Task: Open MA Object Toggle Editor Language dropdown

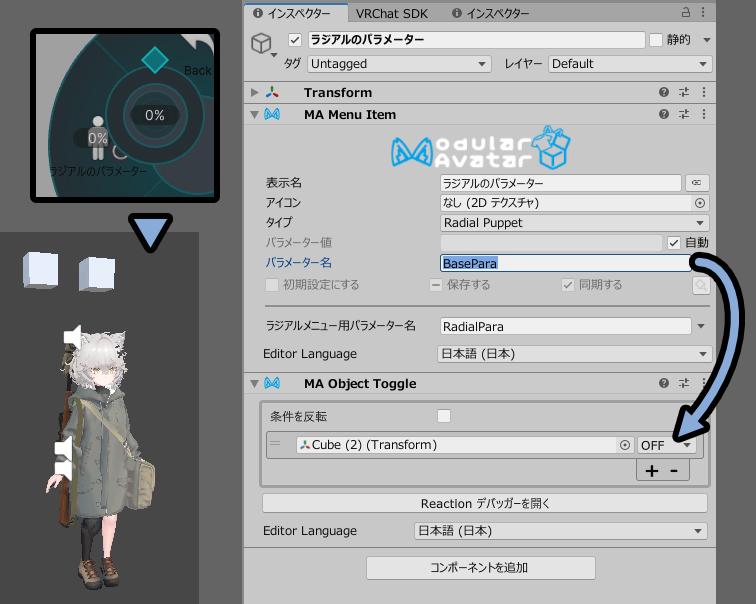Action: (561, 531)
